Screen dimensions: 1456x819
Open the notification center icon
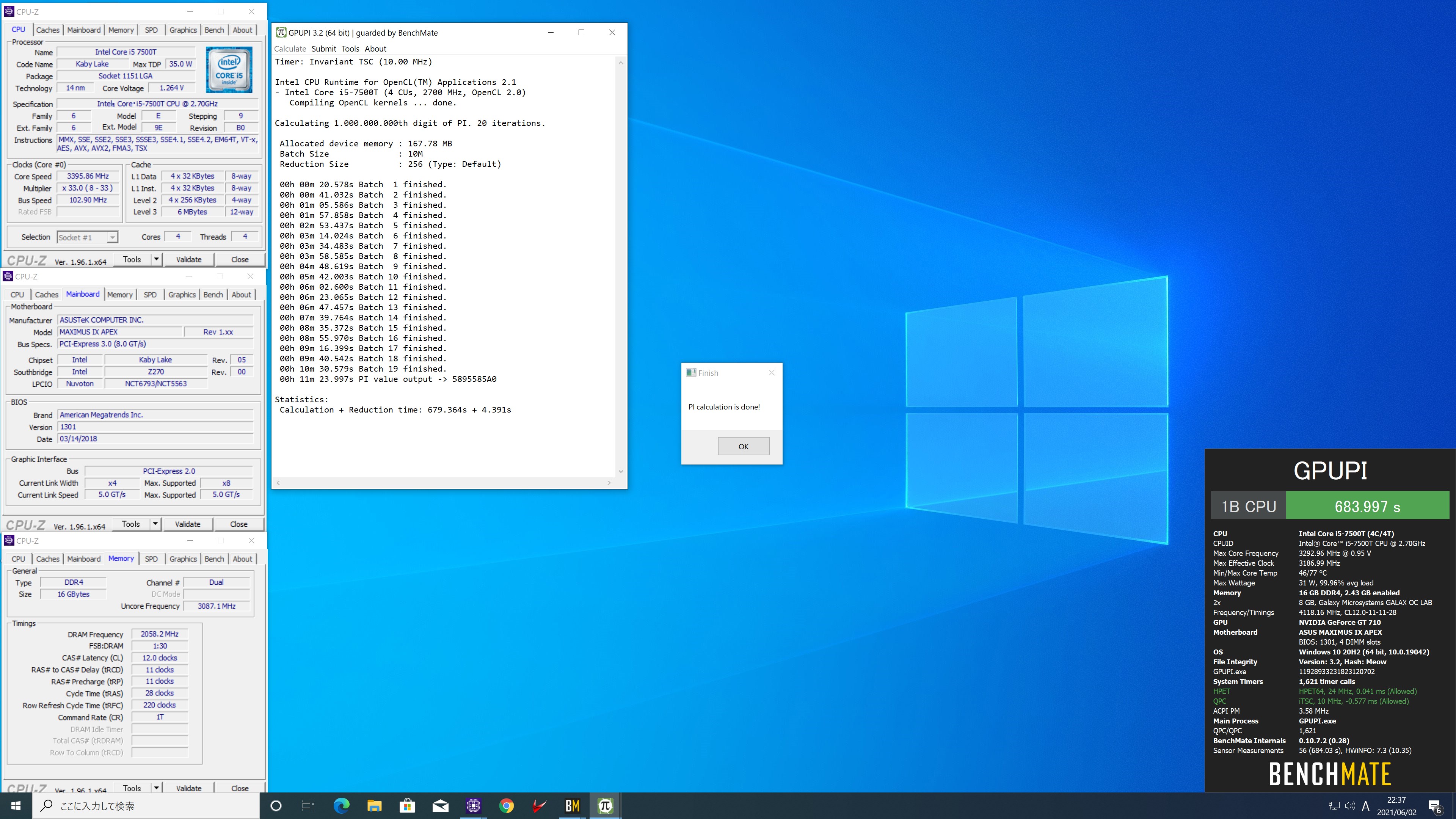click(x=1436, y=806)
